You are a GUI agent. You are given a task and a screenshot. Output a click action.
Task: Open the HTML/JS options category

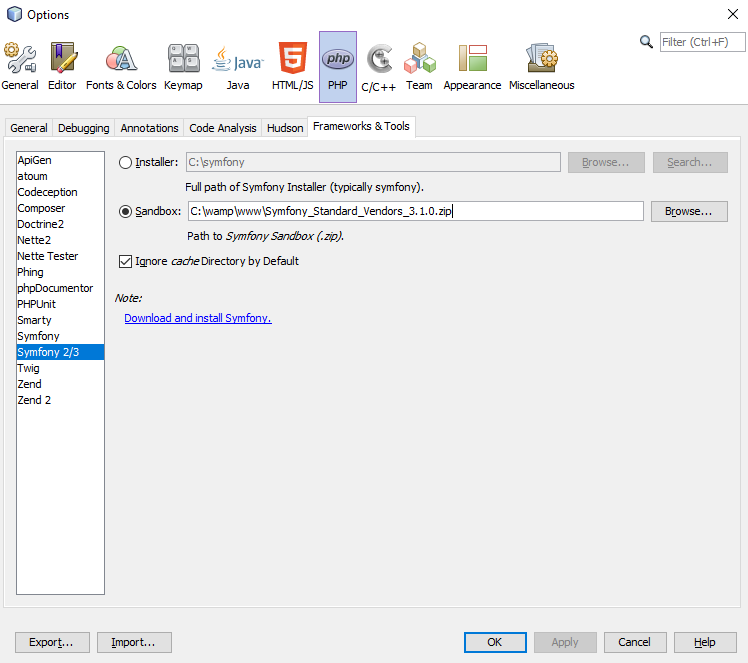click(x=292, y=67)
